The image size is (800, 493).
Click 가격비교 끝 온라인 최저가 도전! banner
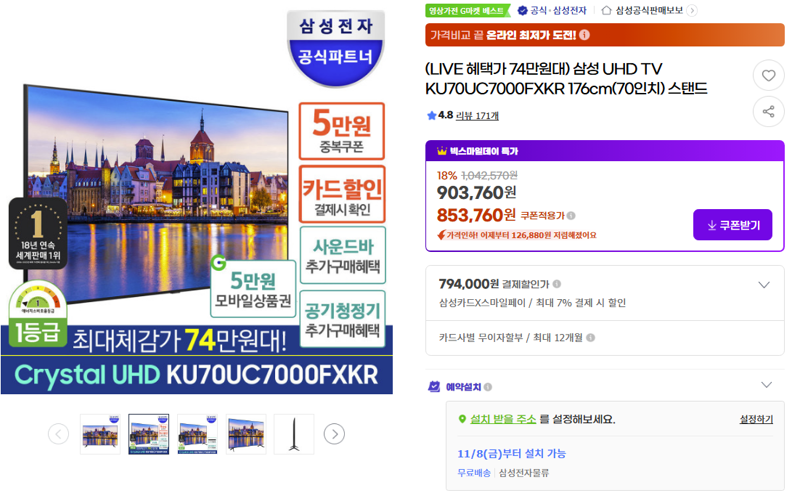coord(605,35)
